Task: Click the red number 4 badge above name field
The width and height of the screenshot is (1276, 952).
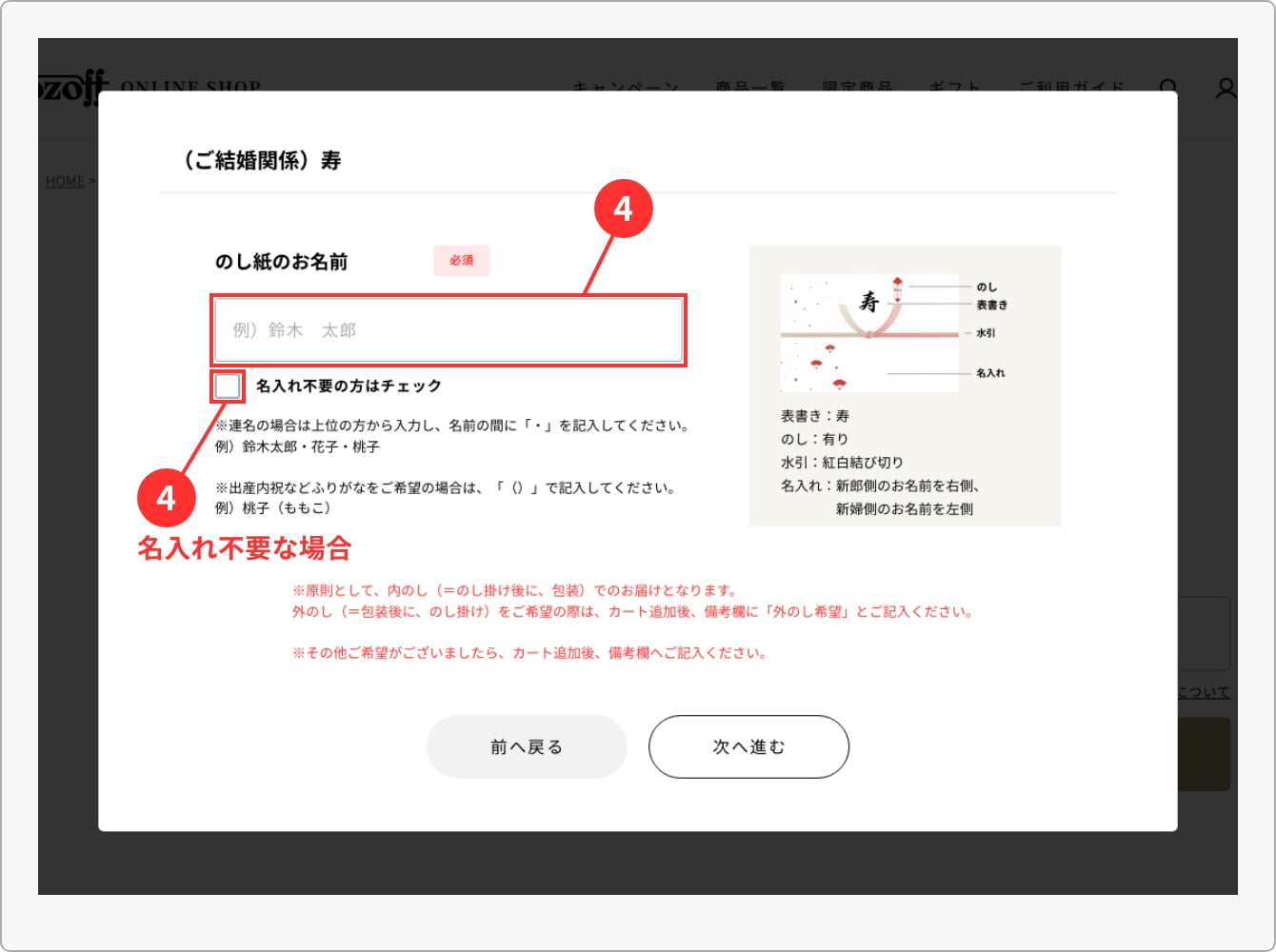Action: click(623, 208)
